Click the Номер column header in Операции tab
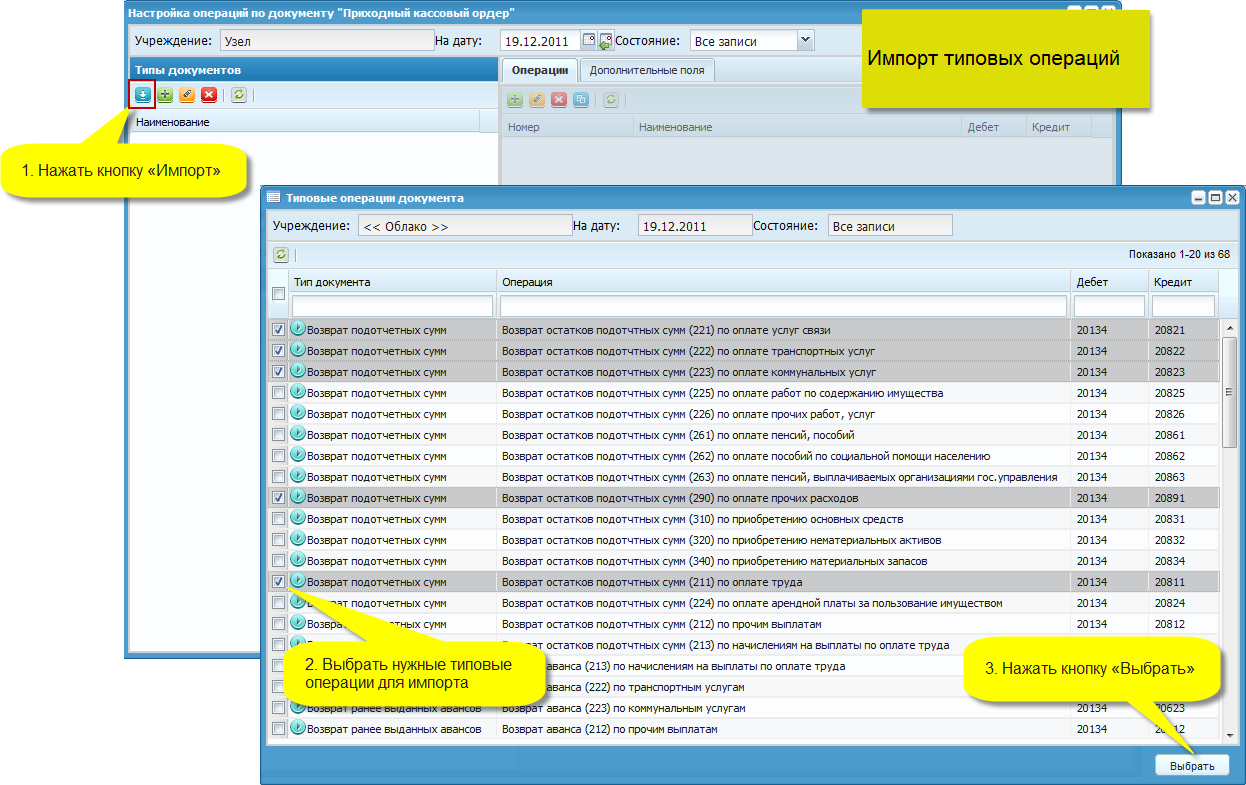Screen dimensions: 1246x785 567,127
